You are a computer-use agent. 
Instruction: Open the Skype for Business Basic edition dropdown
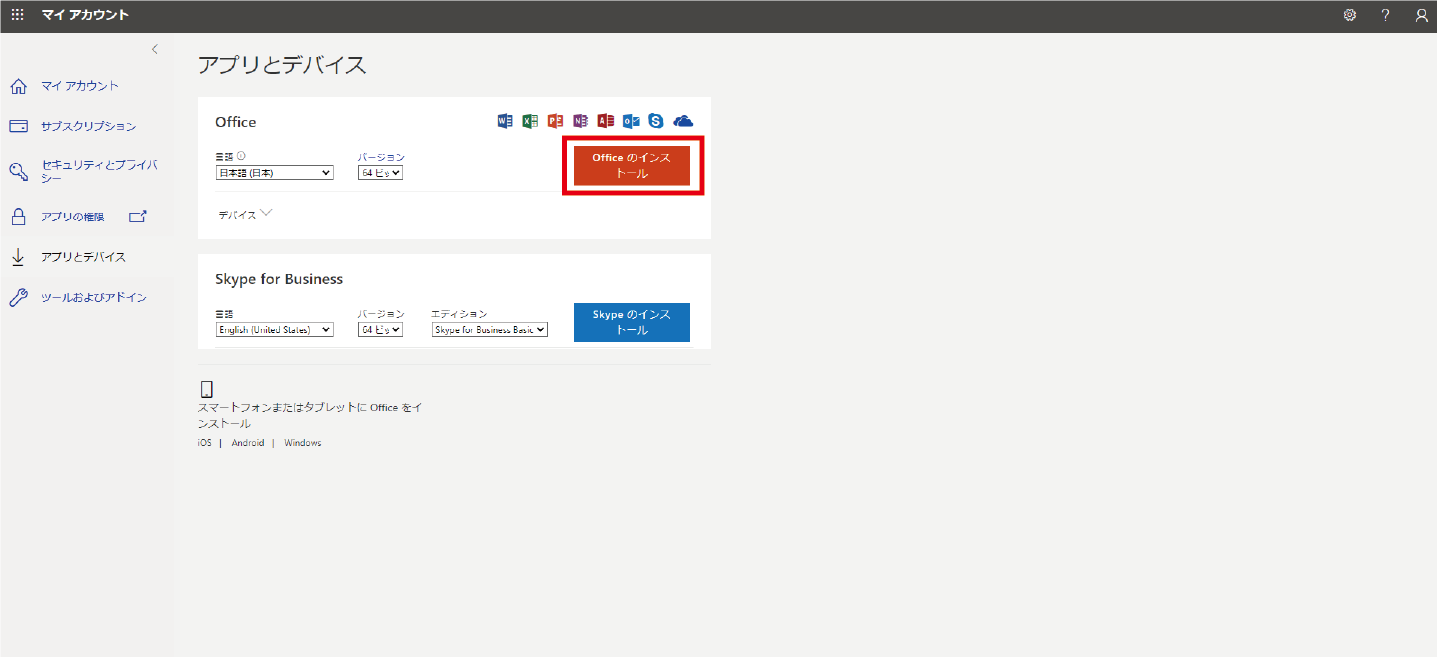point(490,329)
